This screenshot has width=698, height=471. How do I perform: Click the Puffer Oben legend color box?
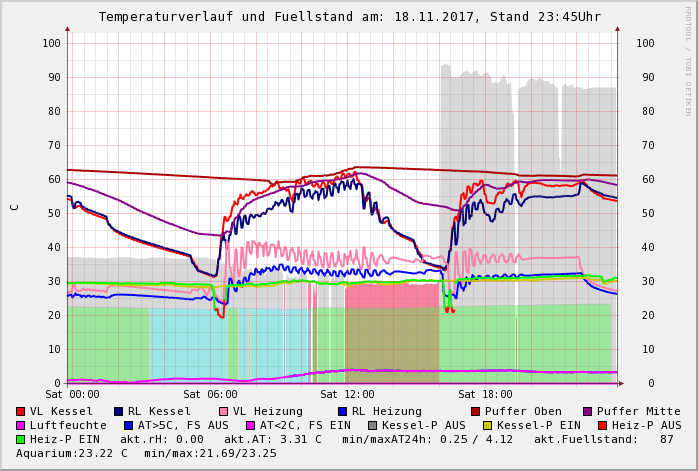(475, 411)
